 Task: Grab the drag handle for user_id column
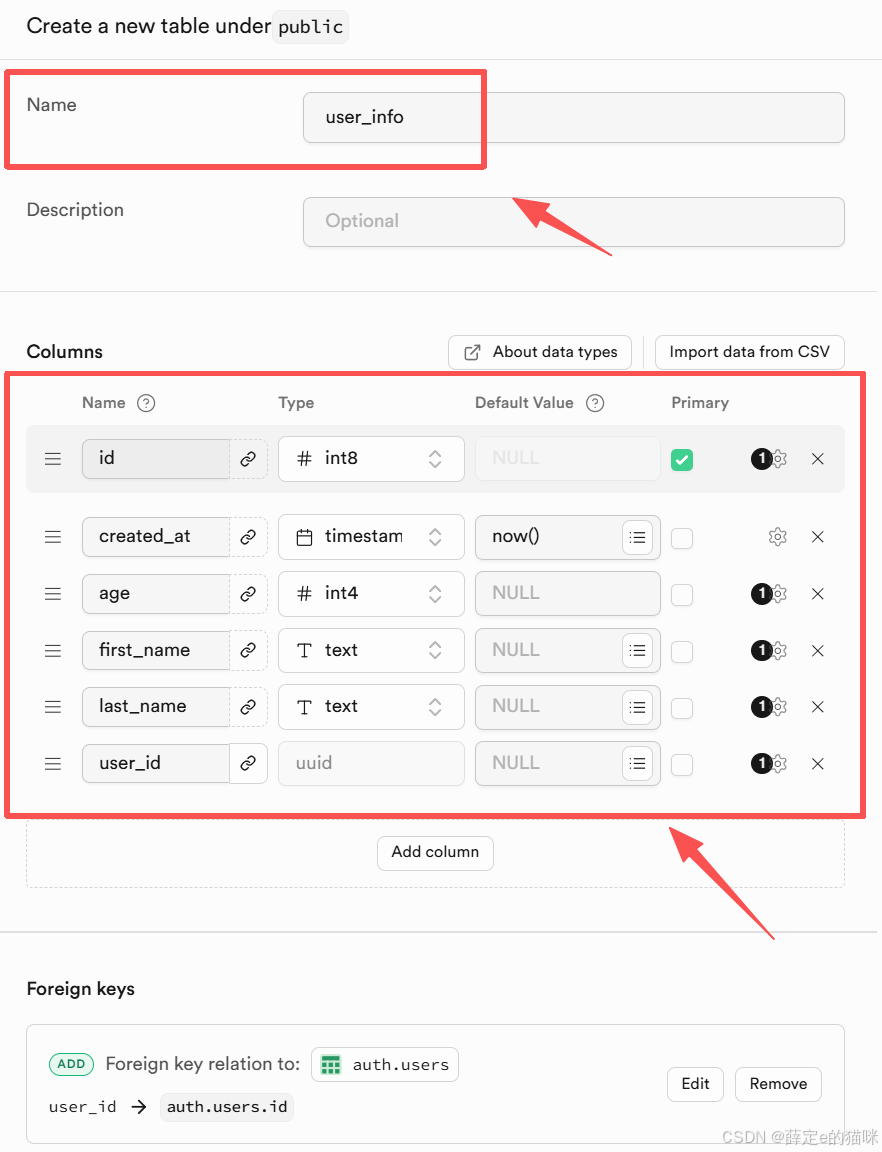click(53, 764)
